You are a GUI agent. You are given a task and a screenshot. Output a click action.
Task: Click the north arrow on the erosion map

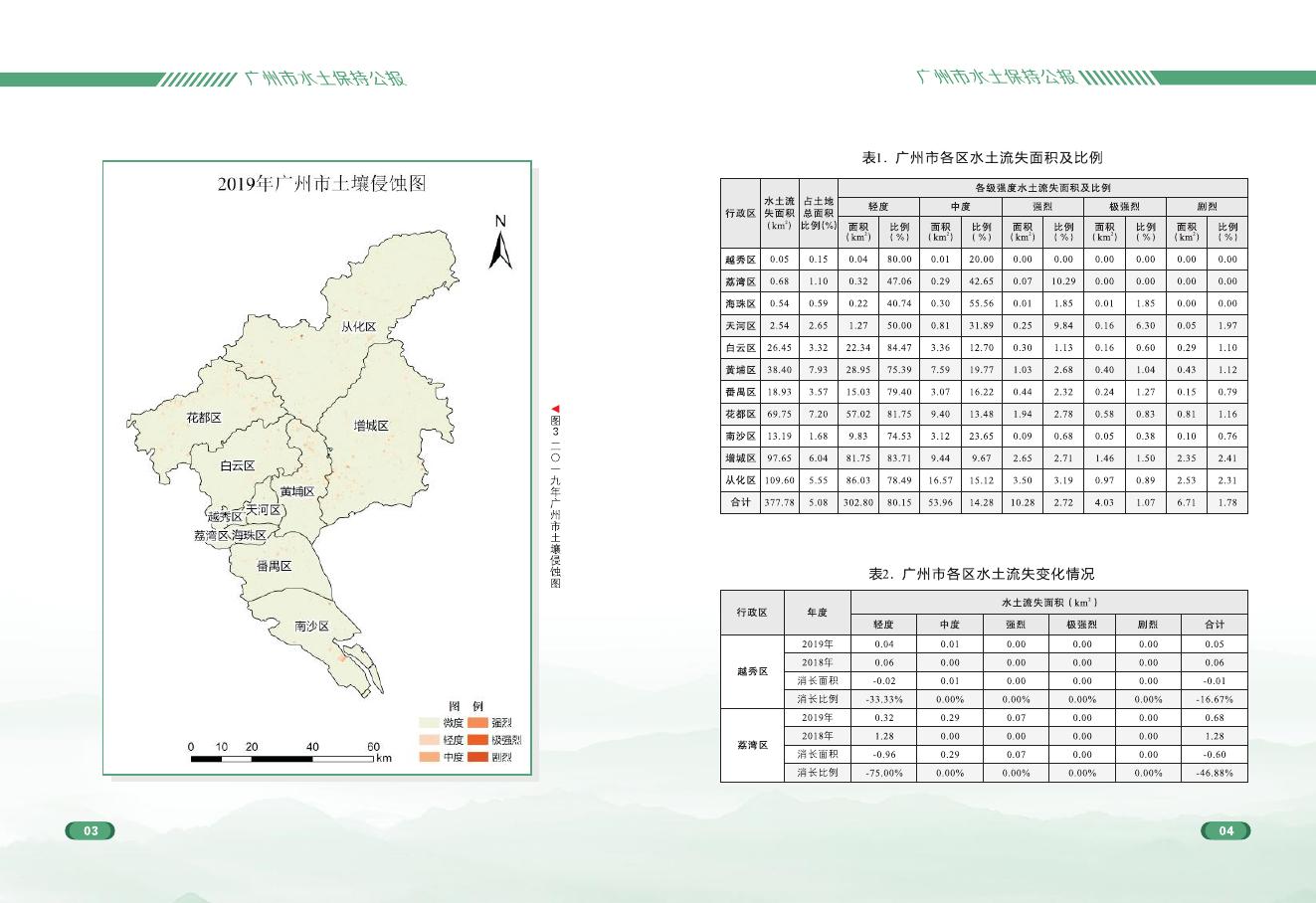point(500,242)
